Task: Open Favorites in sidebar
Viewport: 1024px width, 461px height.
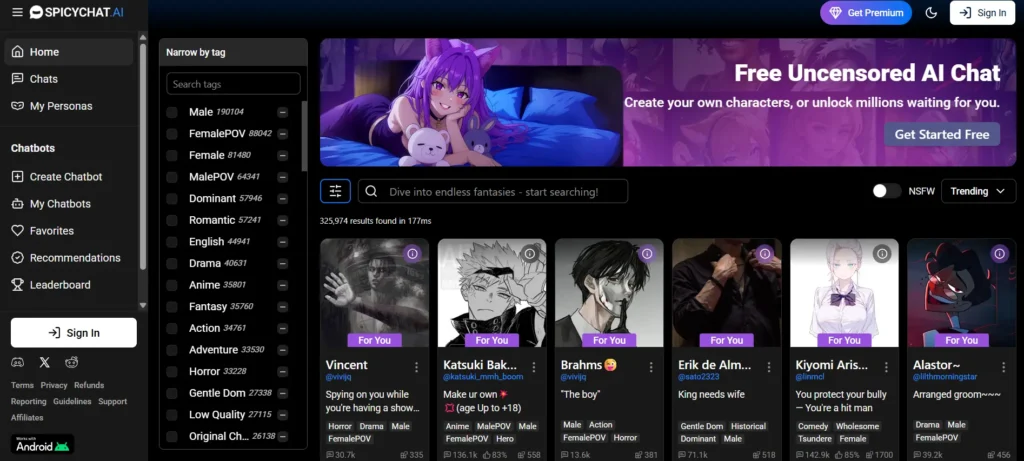Action: 69,230
